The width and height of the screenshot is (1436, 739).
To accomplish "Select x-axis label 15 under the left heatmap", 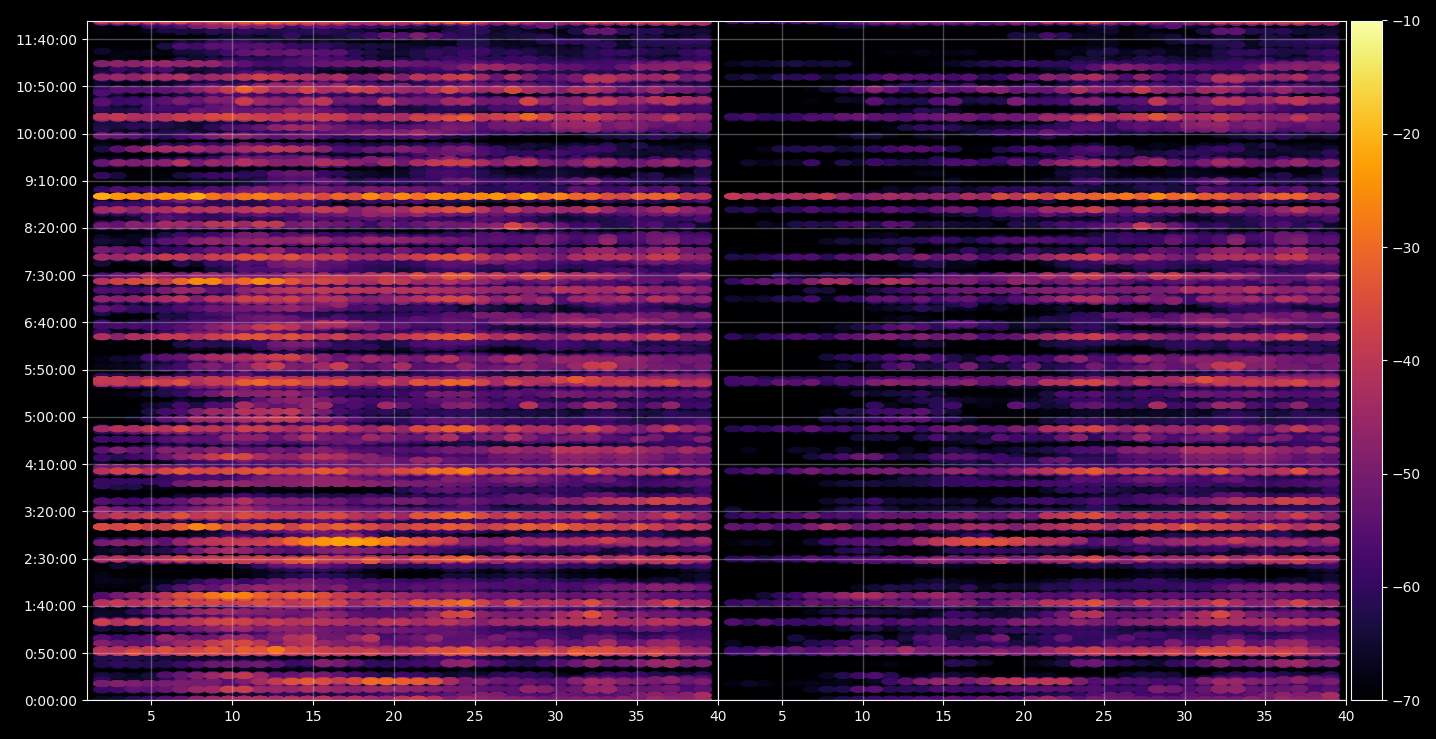I will click(313, 717).
